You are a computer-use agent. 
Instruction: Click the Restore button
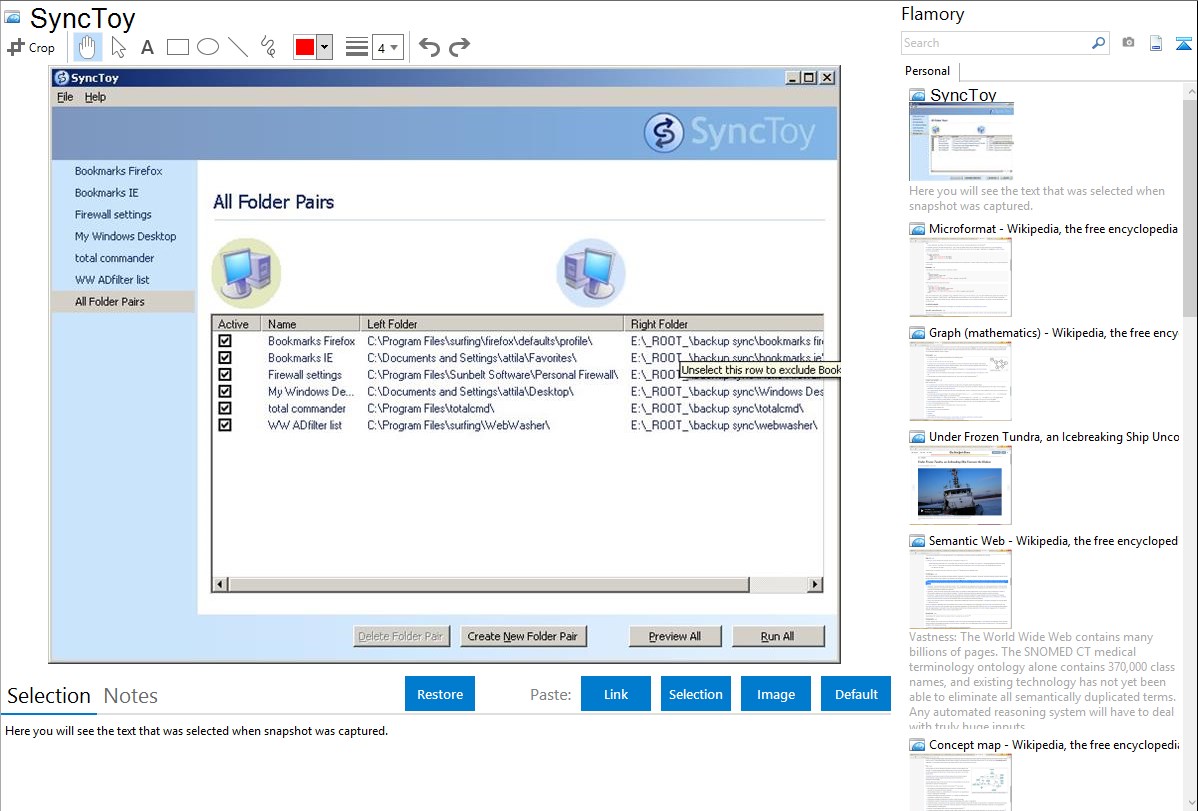click(x=440, y=694)
